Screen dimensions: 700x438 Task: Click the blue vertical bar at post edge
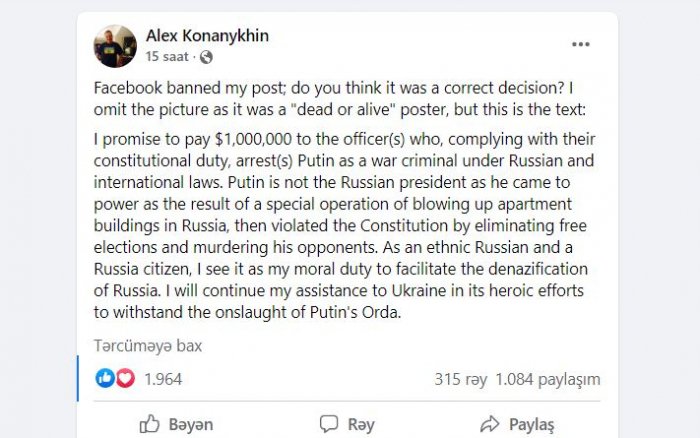pos(78,378)
